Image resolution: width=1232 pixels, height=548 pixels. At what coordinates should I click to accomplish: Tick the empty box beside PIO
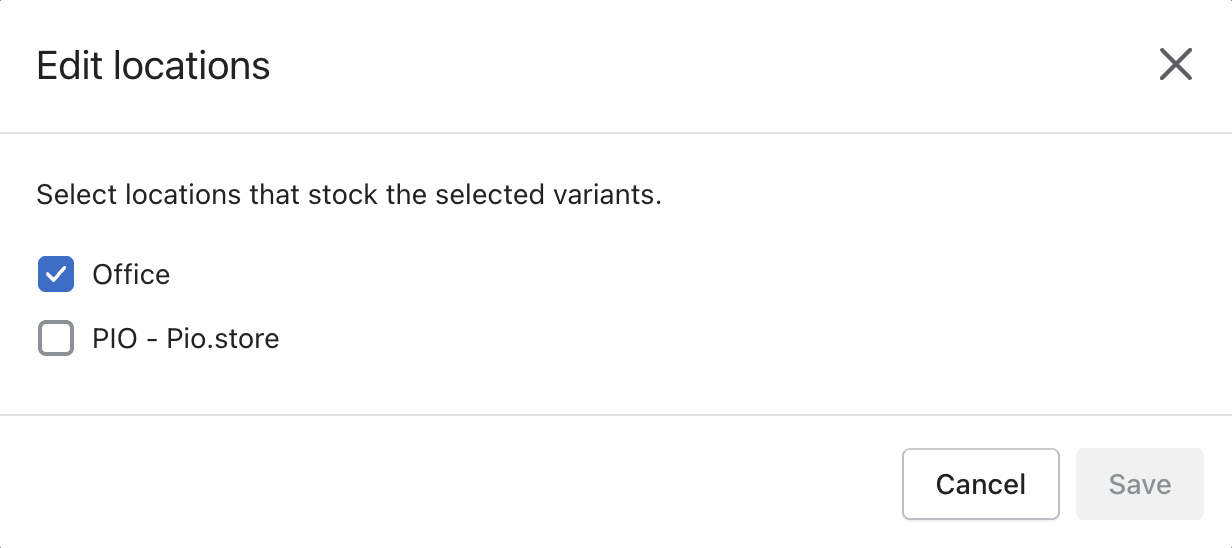tap(56, 338)
